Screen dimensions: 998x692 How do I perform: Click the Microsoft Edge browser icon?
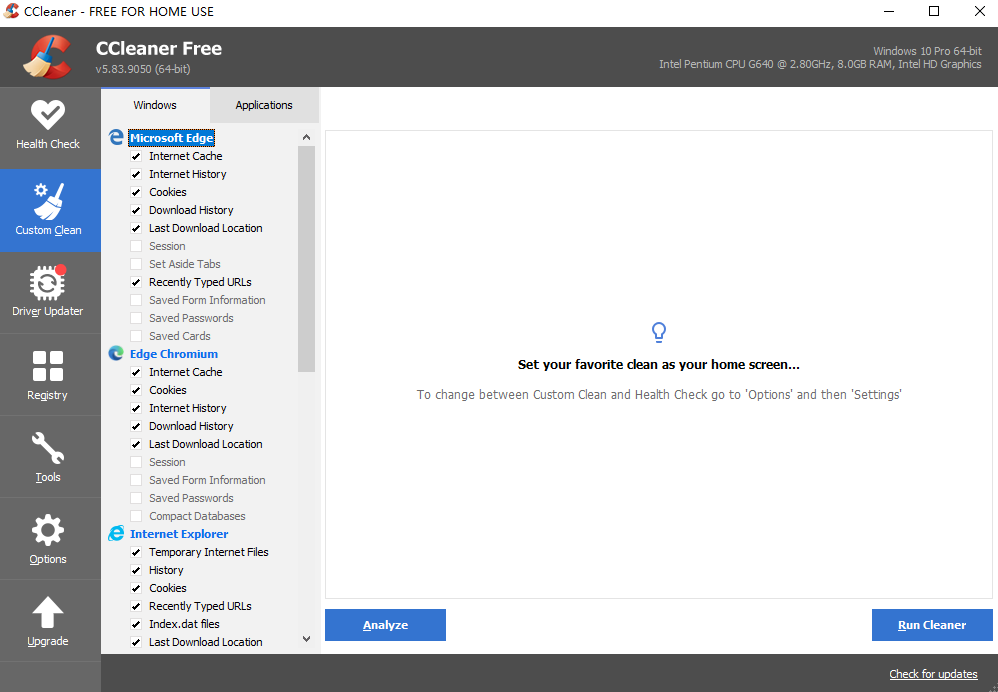117,137
